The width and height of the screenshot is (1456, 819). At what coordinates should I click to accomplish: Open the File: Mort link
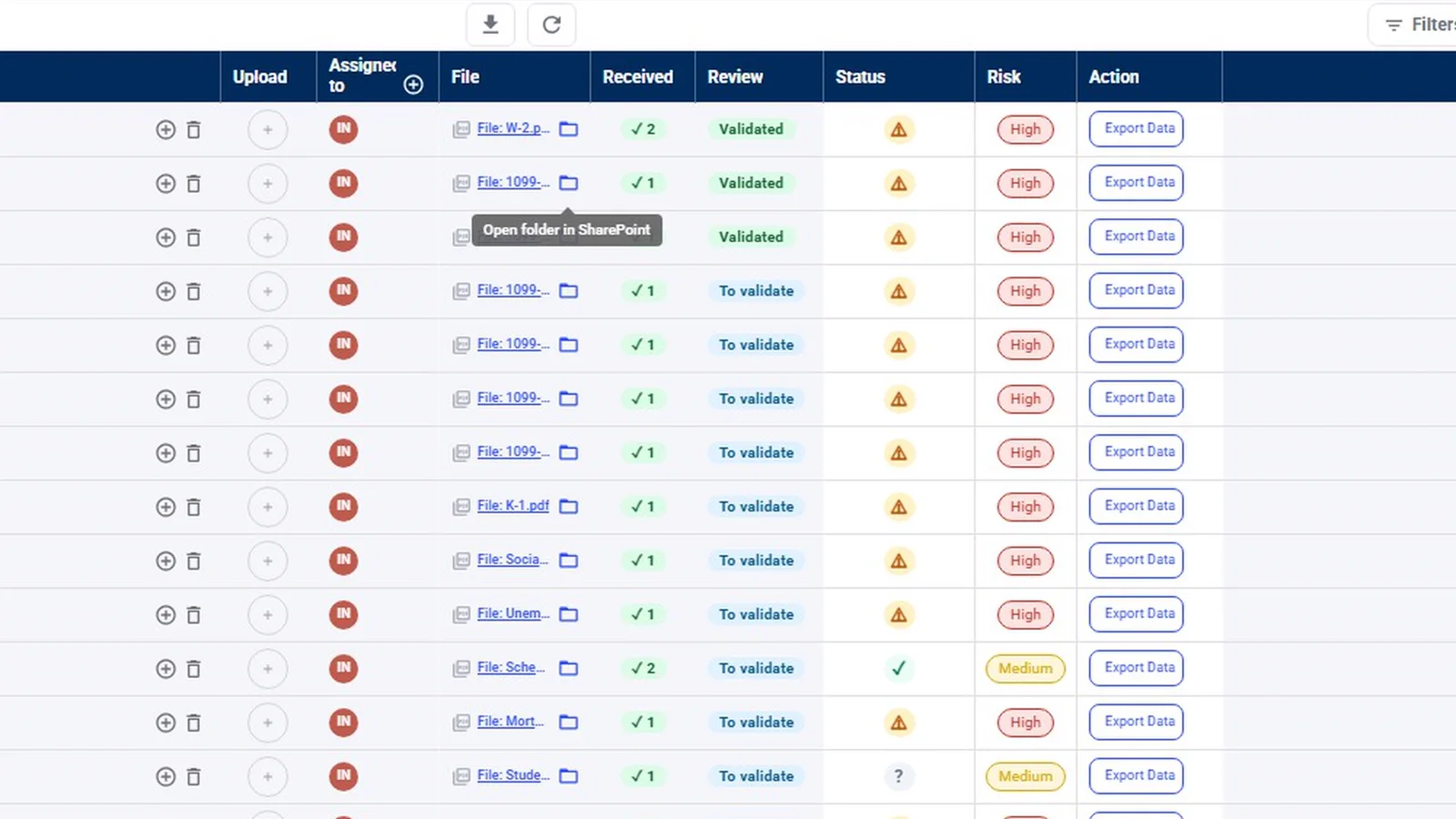511,721
